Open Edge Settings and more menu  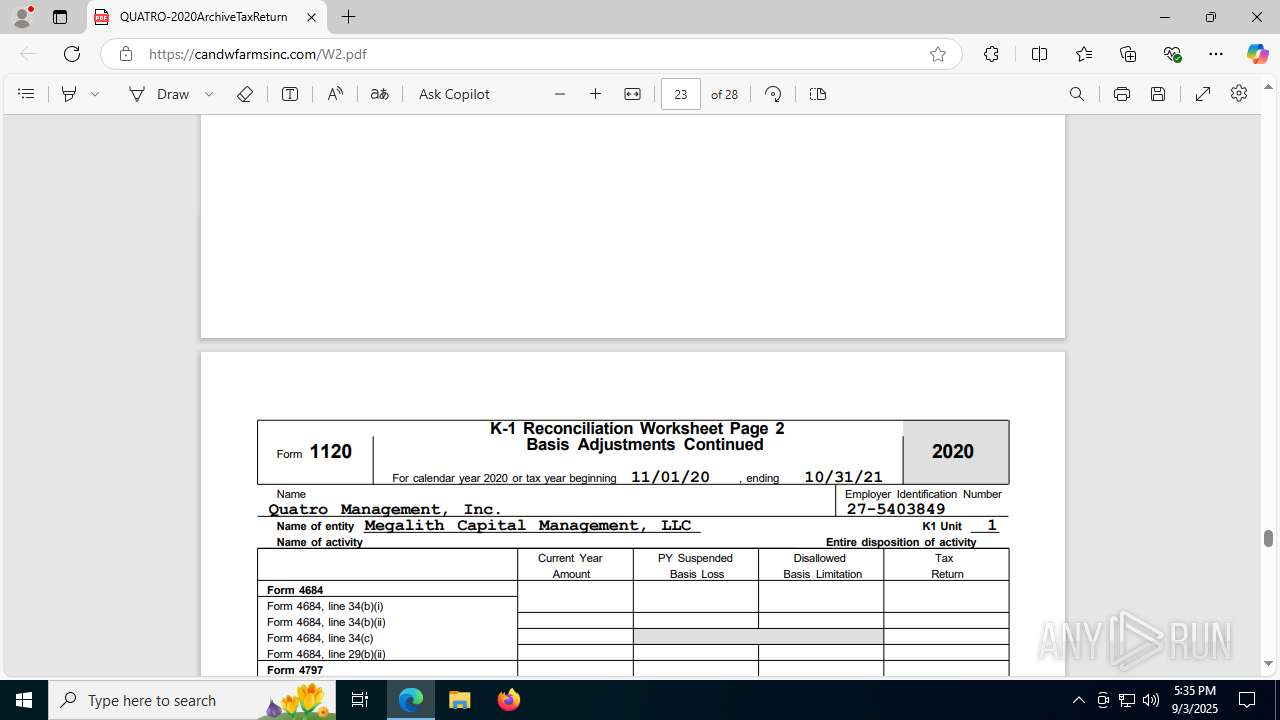(1216, 54)
